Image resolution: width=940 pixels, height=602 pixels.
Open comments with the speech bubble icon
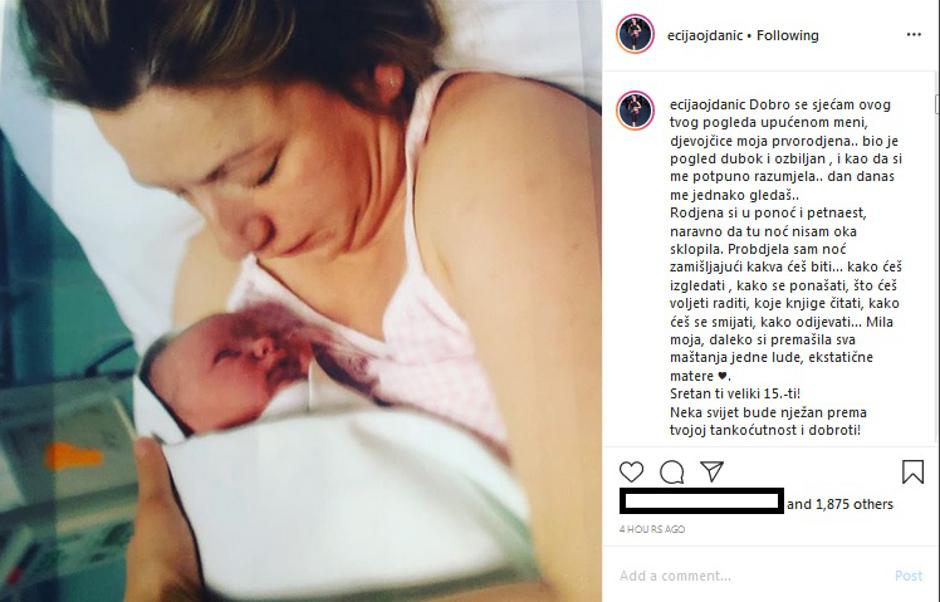[x=671, y=472]
